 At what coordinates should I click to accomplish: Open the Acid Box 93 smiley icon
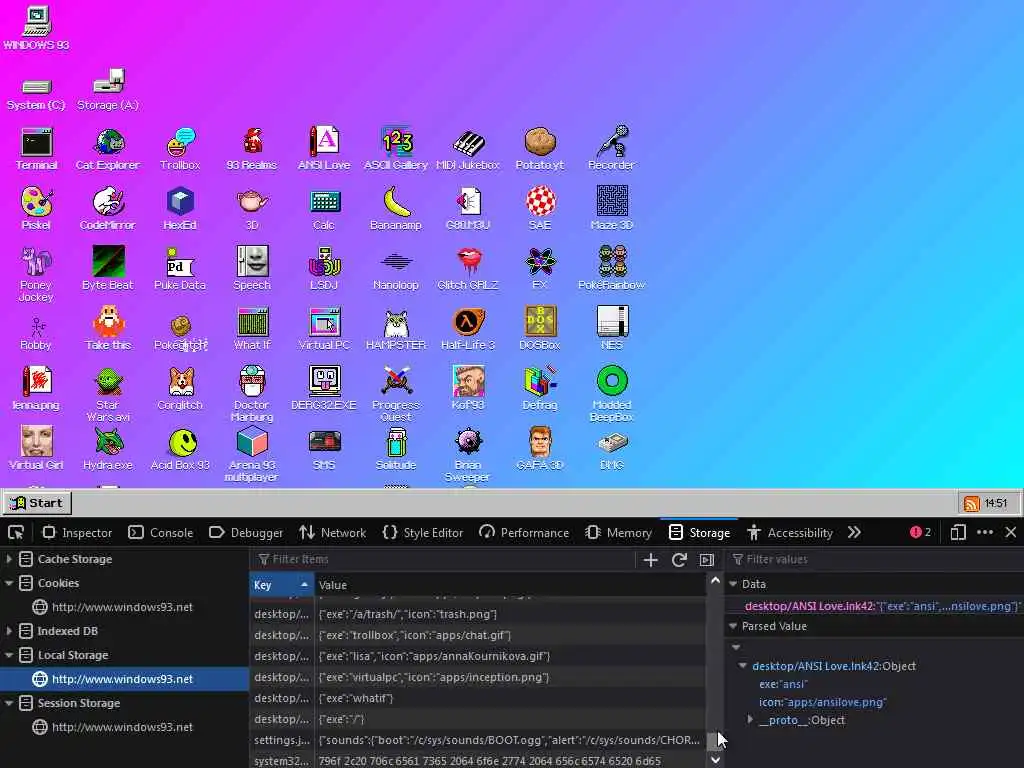click(180, 449)
